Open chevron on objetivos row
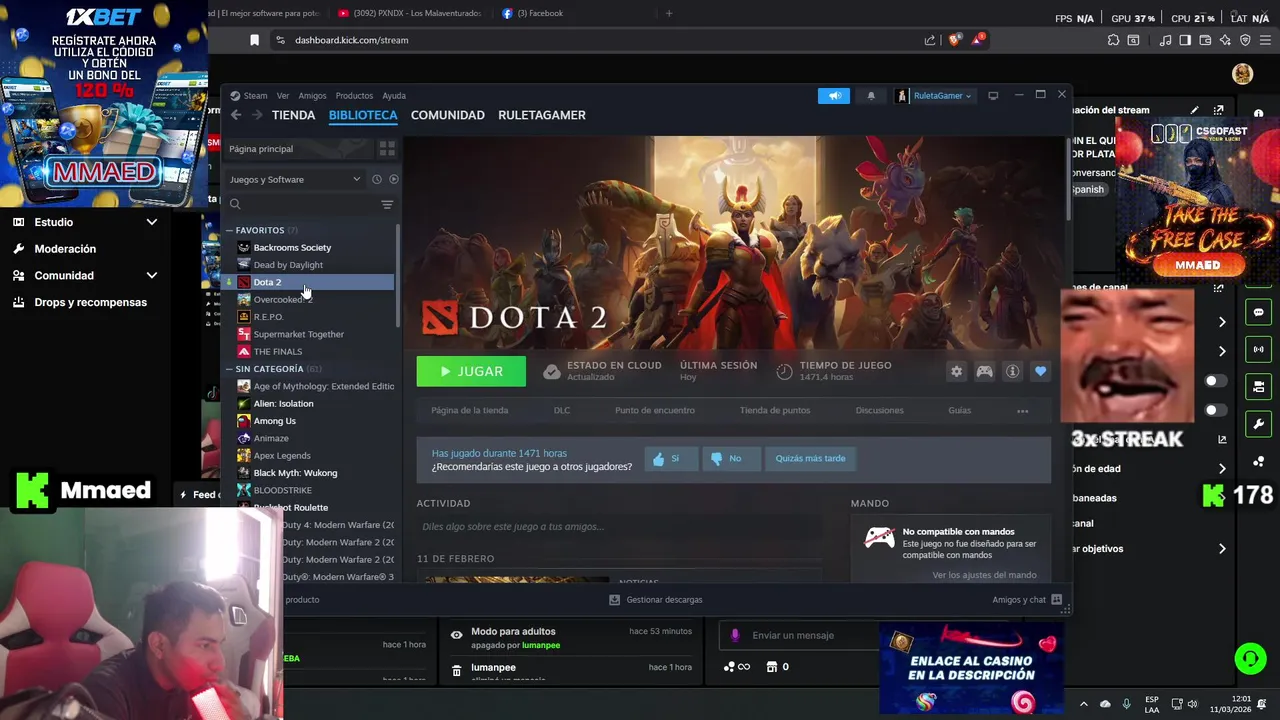 point(1222,549)
